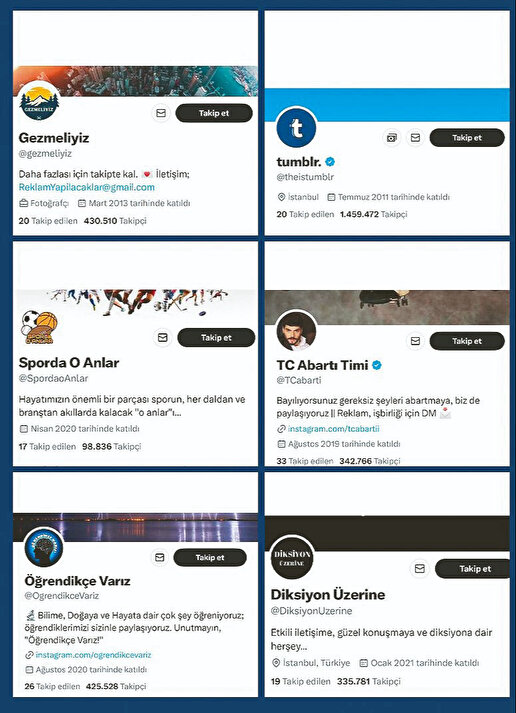This screenshot has height=713, width=516.
Task: Open envelope icon on TC Abartı Timi
Action: coord(415,341)
